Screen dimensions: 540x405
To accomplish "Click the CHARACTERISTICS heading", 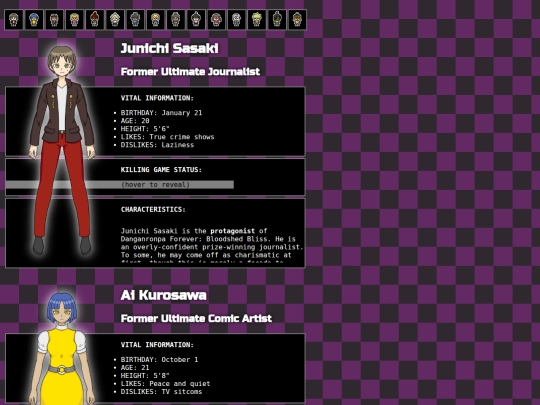I will [153, 209].
